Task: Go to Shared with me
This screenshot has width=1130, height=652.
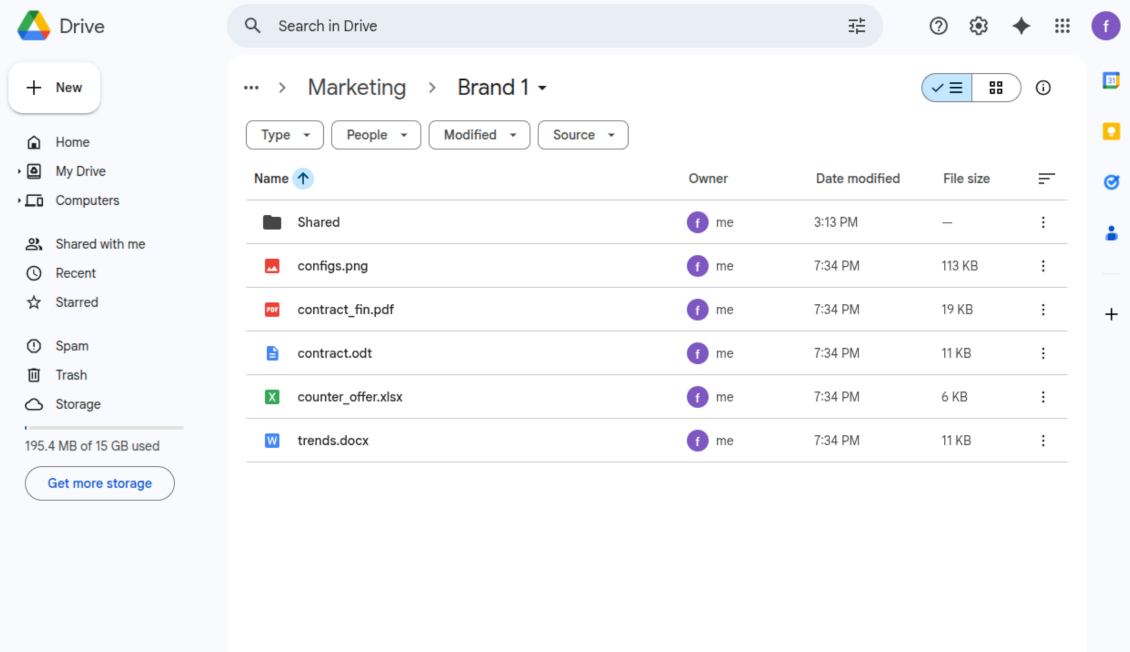Action: 100,244
